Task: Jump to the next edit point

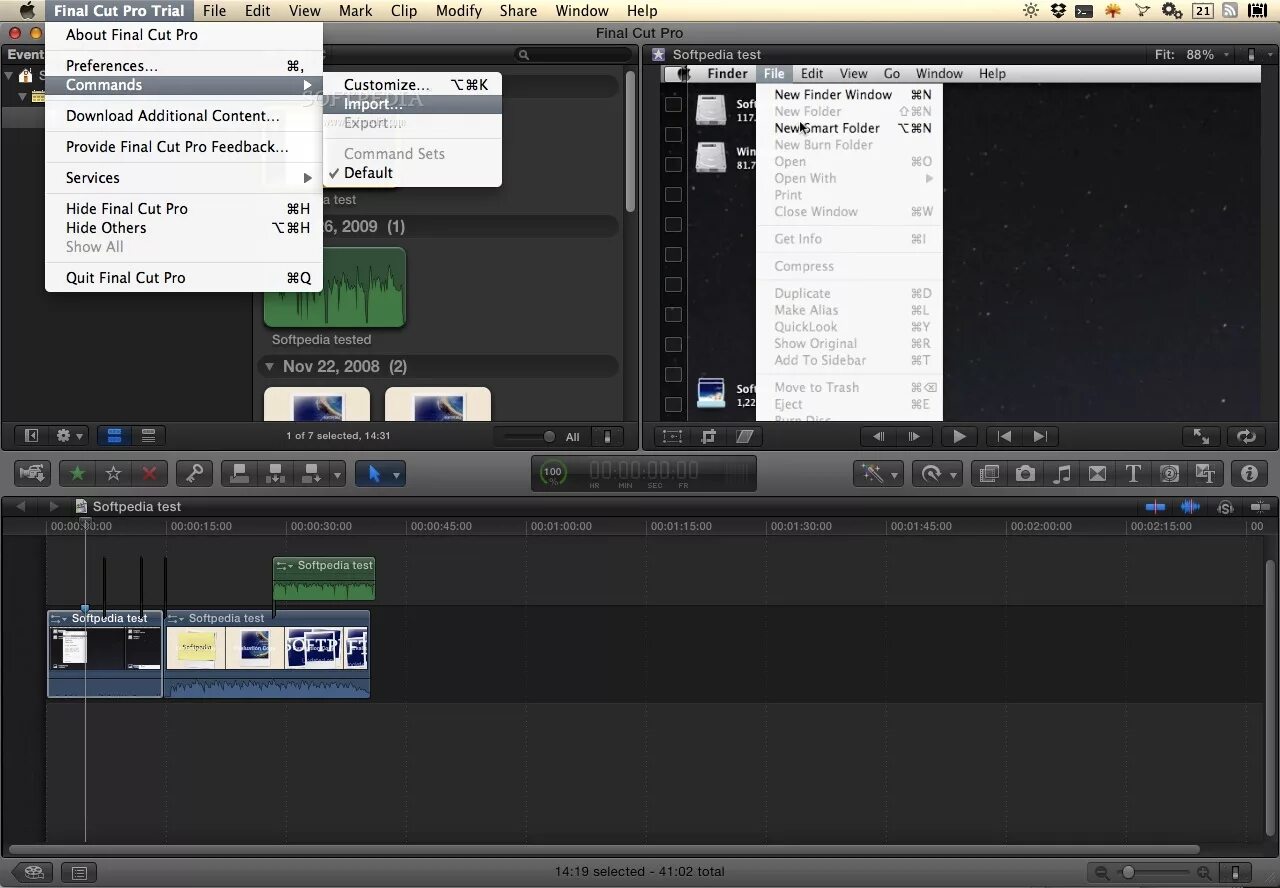Action: 1040,436
